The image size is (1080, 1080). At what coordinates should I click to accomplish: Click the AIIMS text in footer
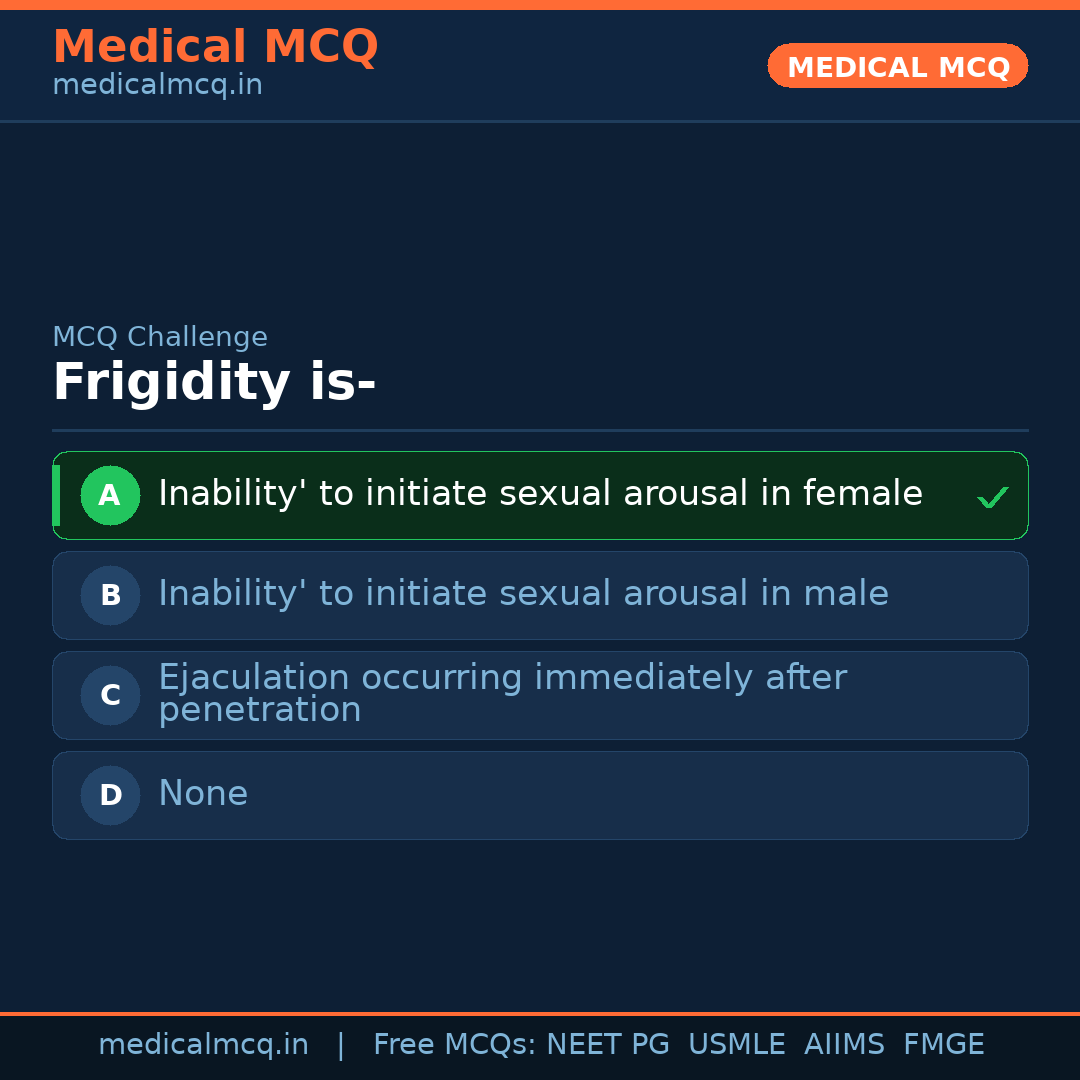coord(844,1045)
